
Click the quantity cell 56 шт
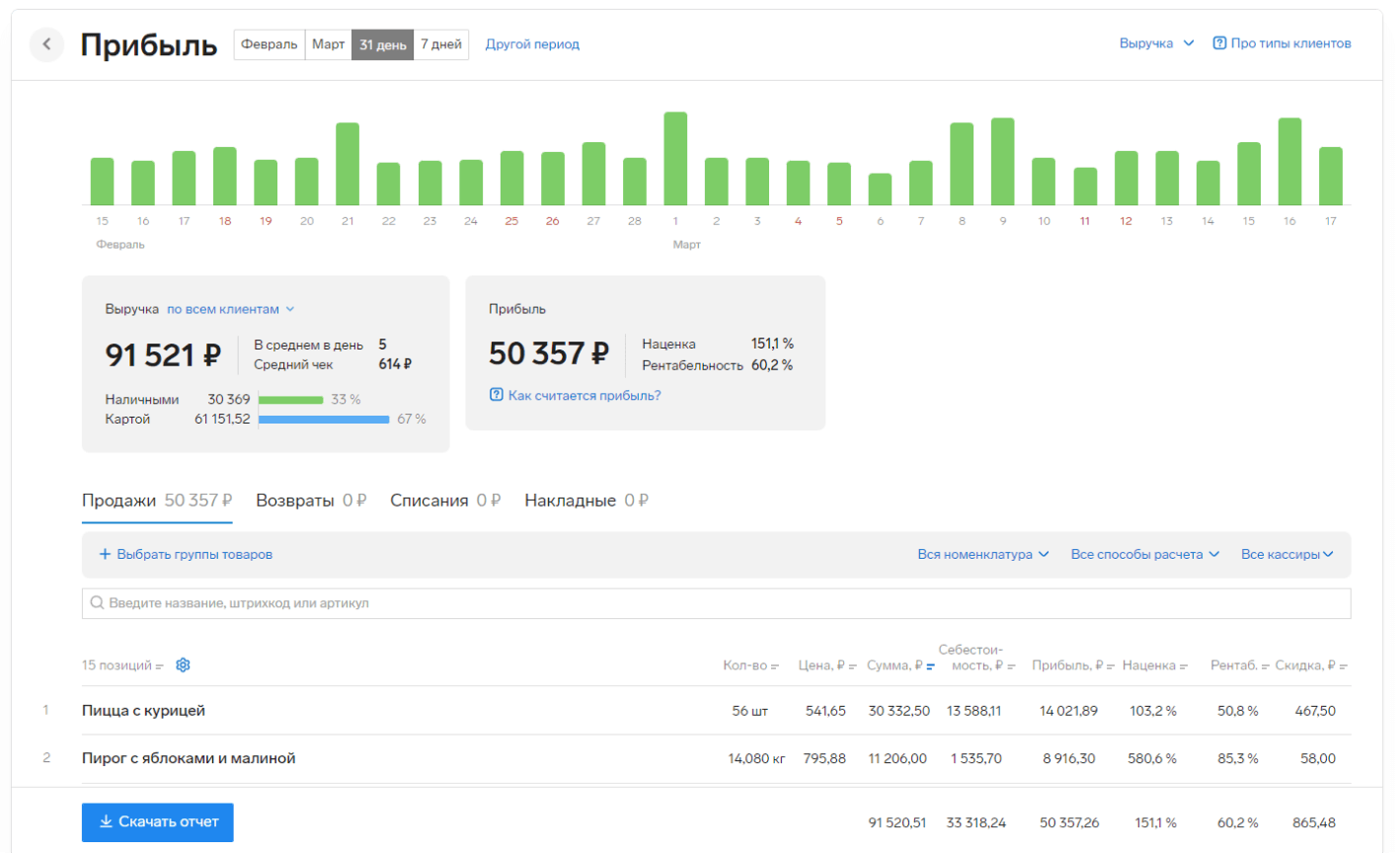[750, 711]
